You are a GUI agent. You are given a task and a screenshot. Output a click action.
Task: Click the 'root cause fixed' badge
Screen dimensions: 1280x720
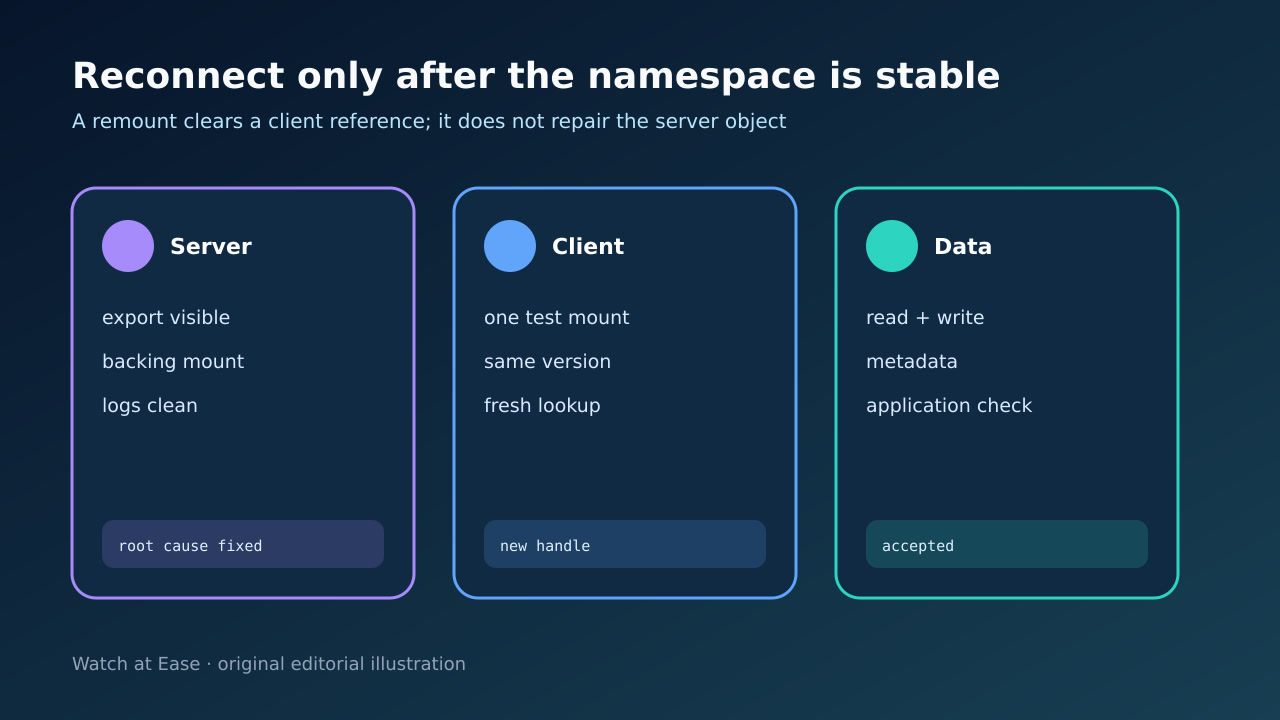coord(243,544)
